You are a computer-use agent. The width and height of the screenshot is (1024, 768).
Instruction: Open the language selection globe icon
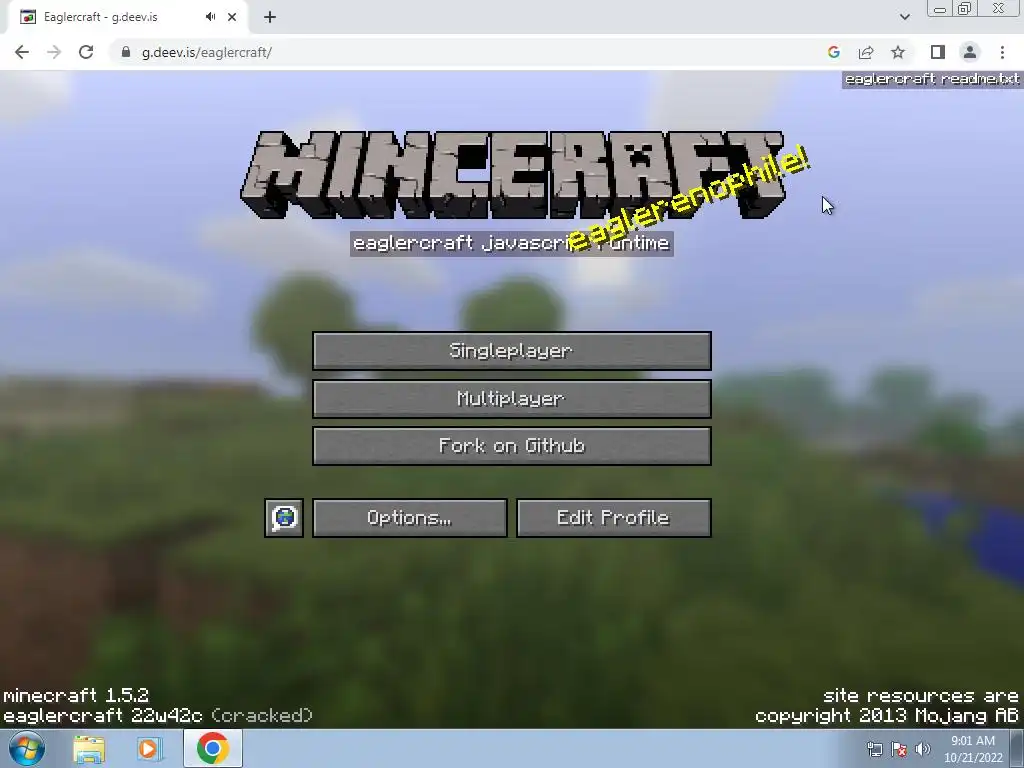(x=284, y=518)
